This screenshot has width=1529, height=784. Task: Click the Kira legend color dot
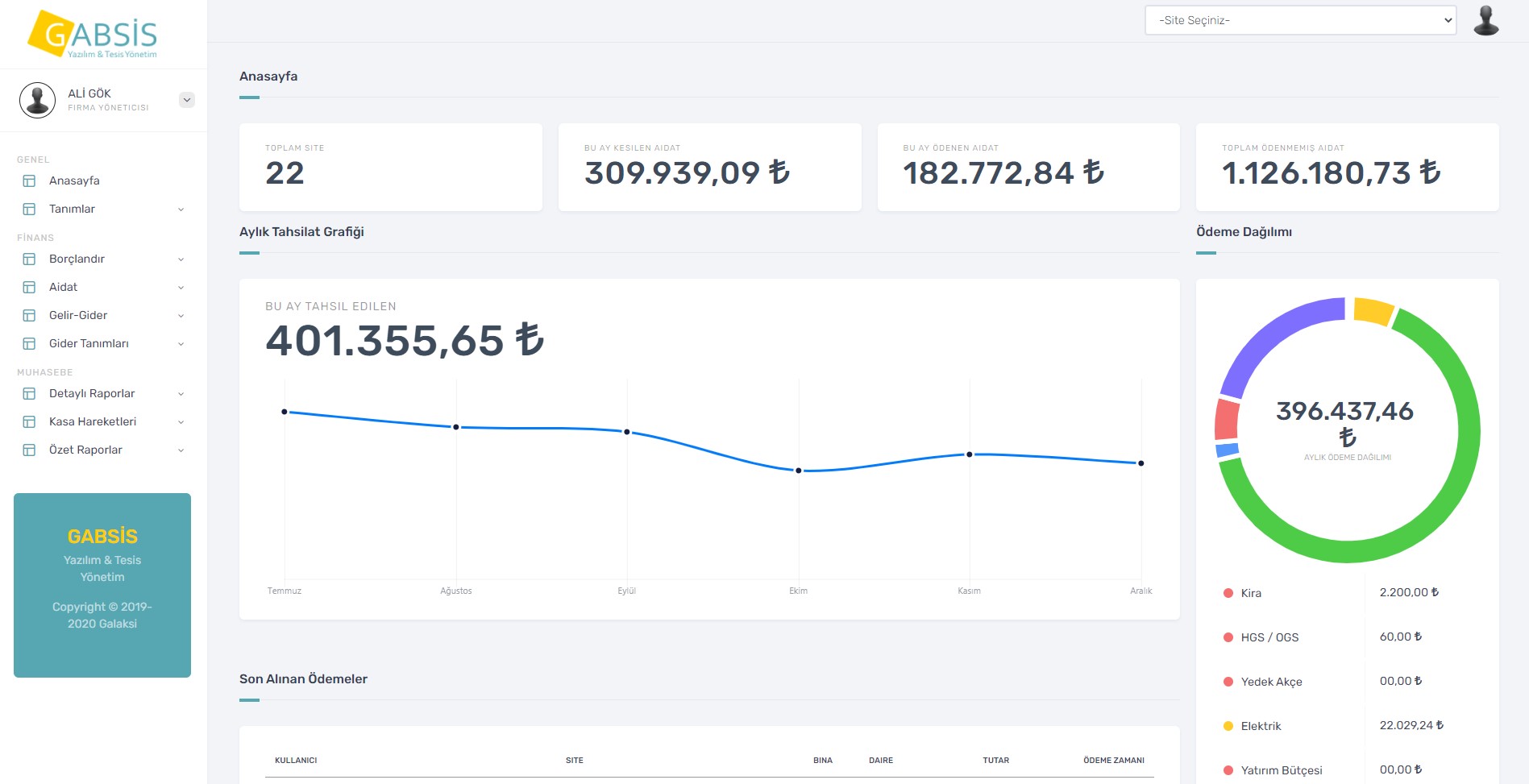pyautogui.click(x=1228, y=593)
